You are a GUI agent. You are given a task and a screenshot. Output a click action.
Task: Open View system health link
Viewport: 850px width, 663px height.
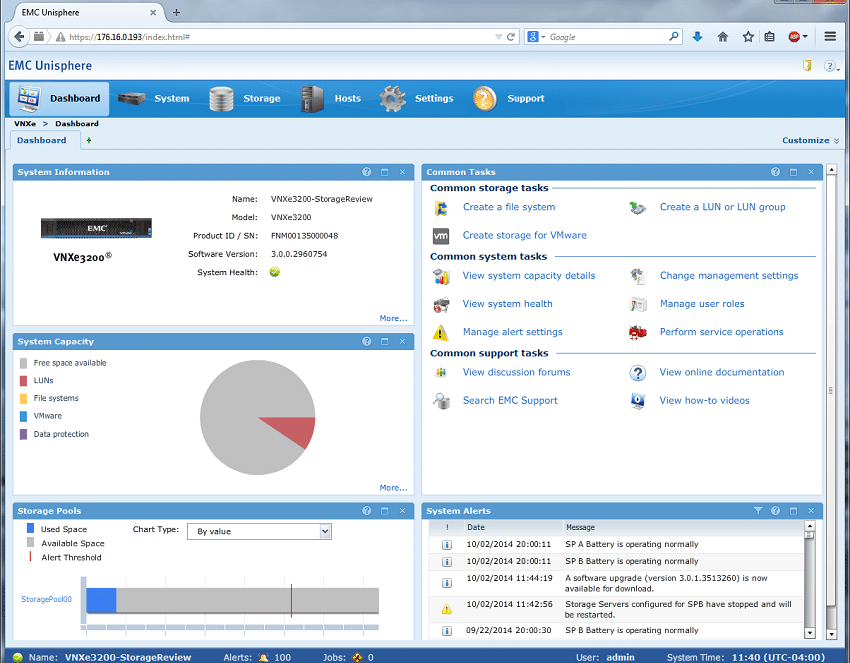pyautogui.click(x=507, y=304)
